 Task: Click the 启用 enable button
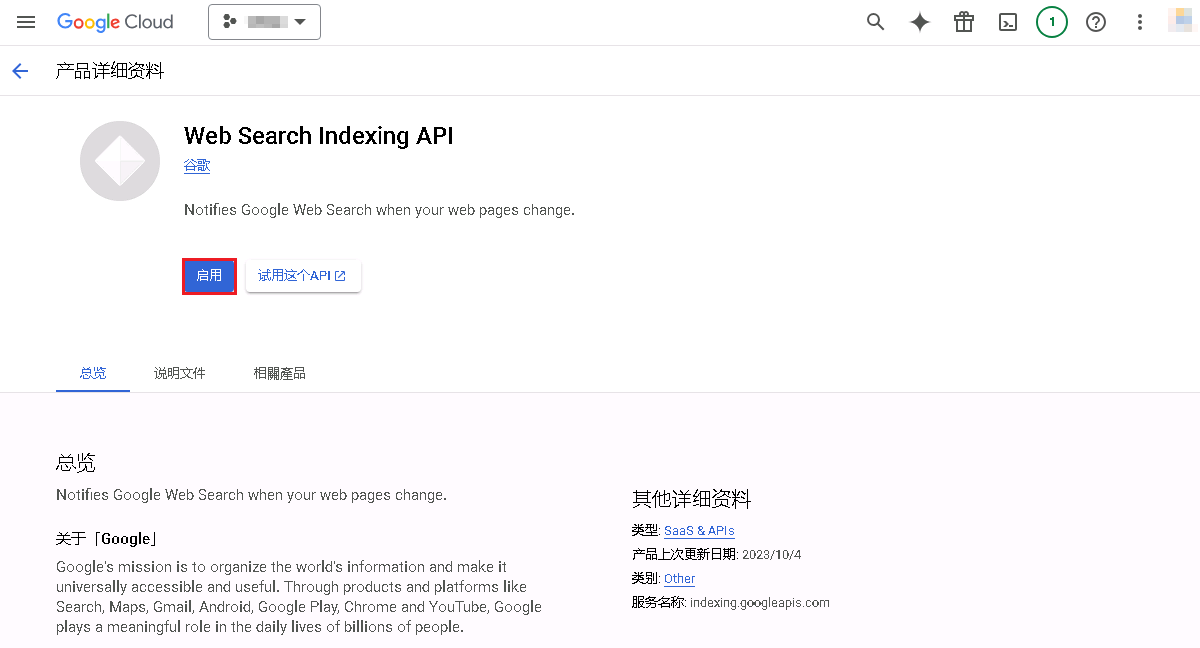pyautogui.click(x=209, y=276)
